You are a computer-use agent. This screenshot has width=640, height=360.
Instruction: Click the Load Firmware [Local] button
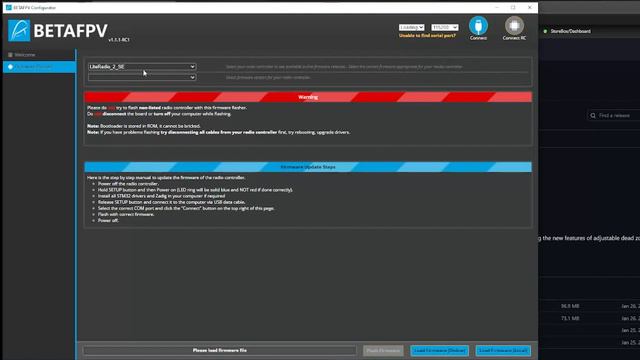coord(503,351)
